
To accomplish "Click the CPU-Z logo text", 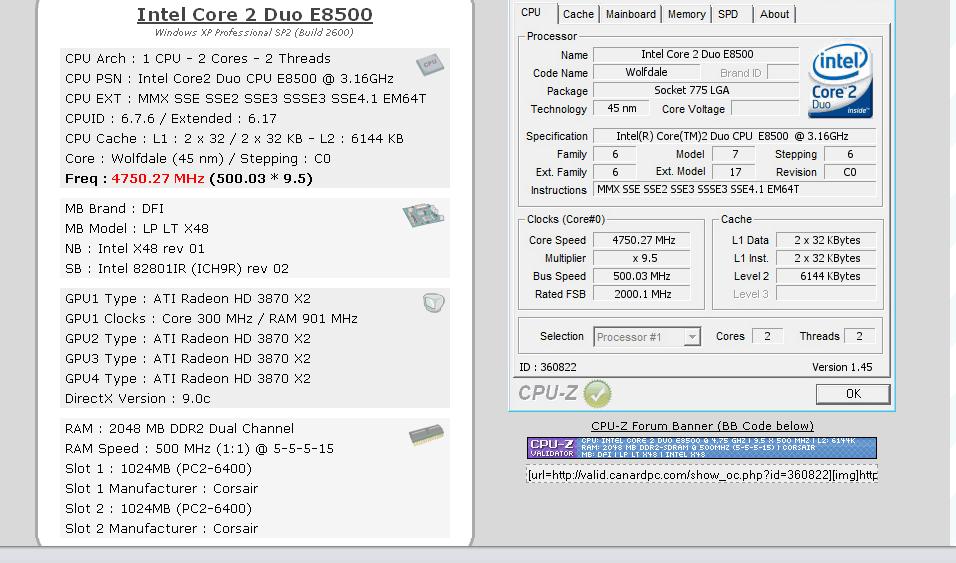I will click(548, 393).
